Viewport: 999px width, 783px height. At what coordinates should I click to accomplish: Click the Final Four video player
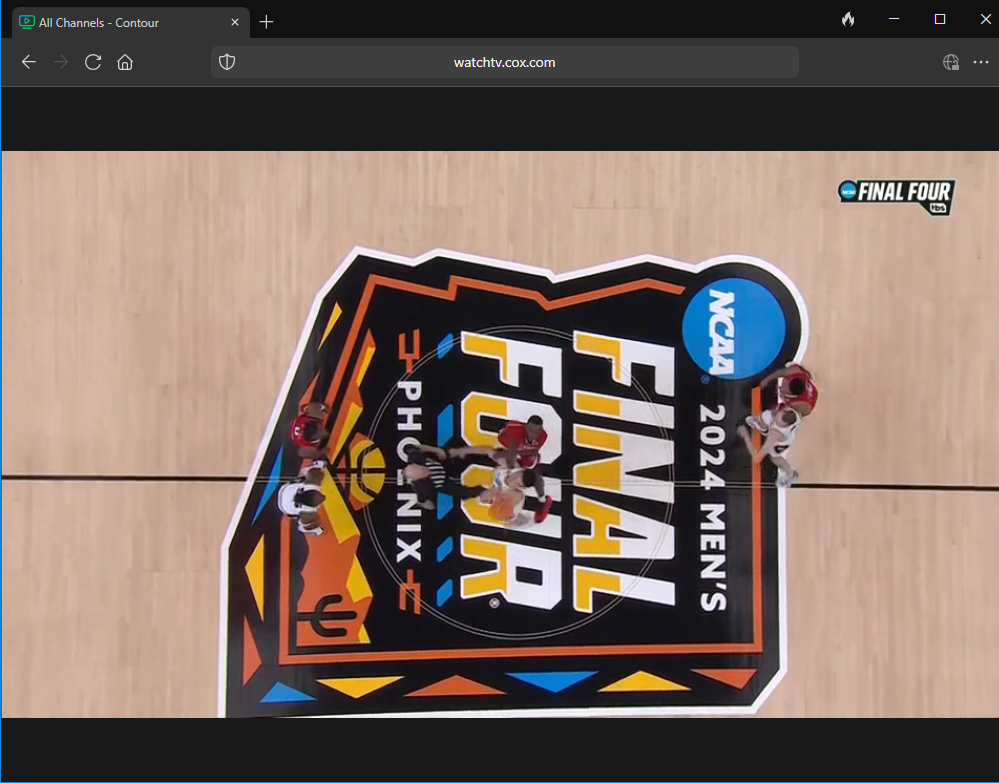500,434
